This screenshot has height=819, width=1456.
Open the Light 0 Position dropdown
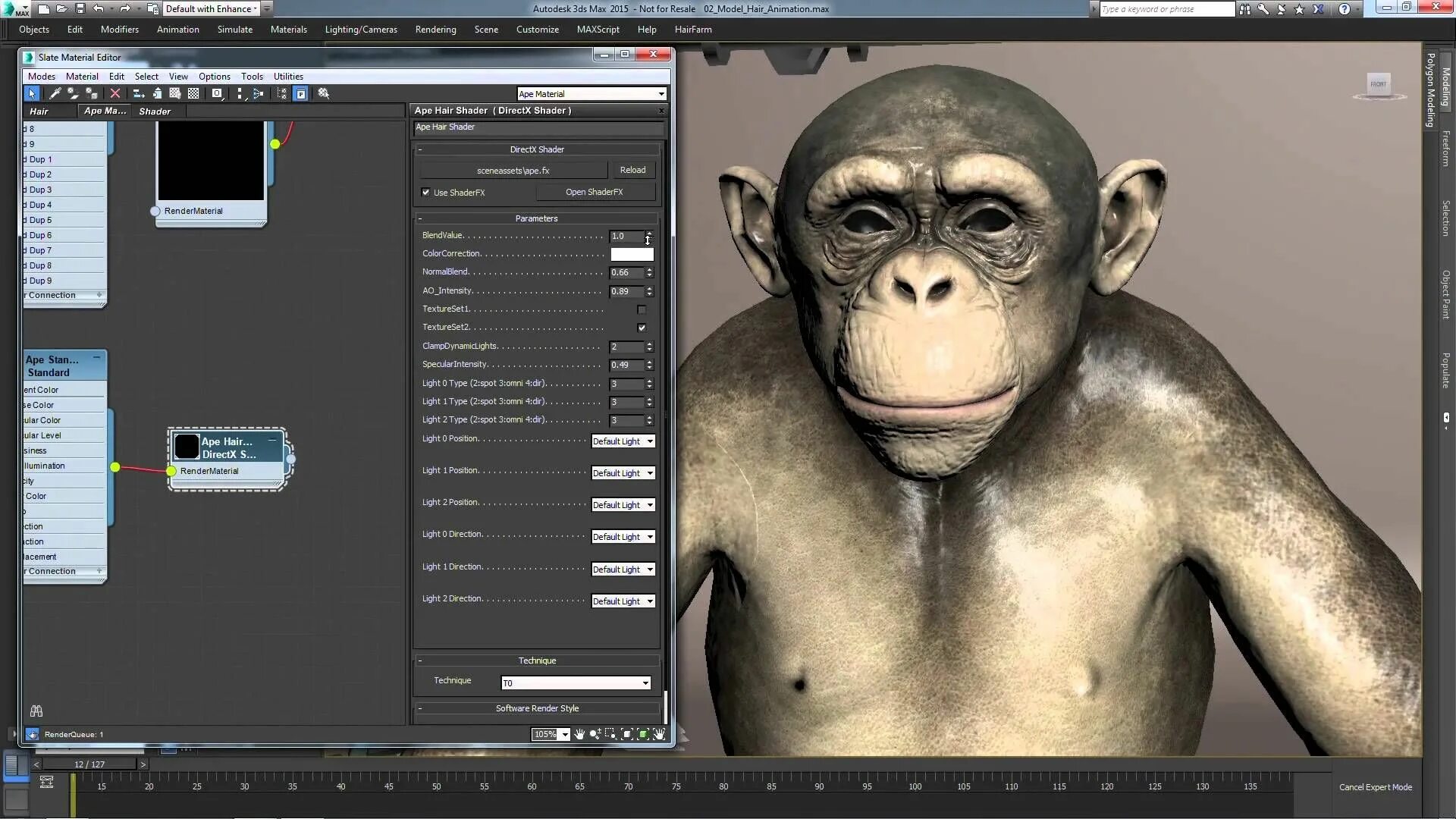pos(623,441)
